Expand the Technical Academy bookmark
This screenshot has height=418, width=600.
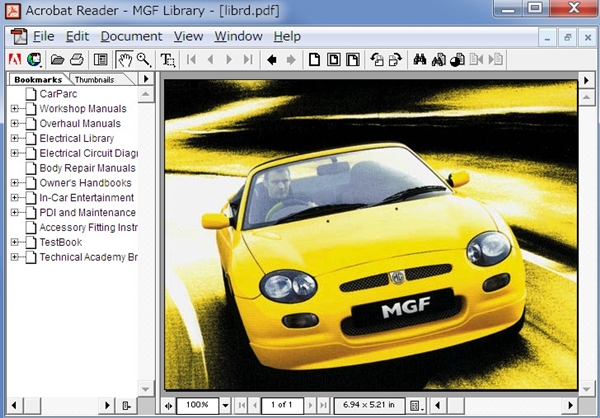(15, 257)
